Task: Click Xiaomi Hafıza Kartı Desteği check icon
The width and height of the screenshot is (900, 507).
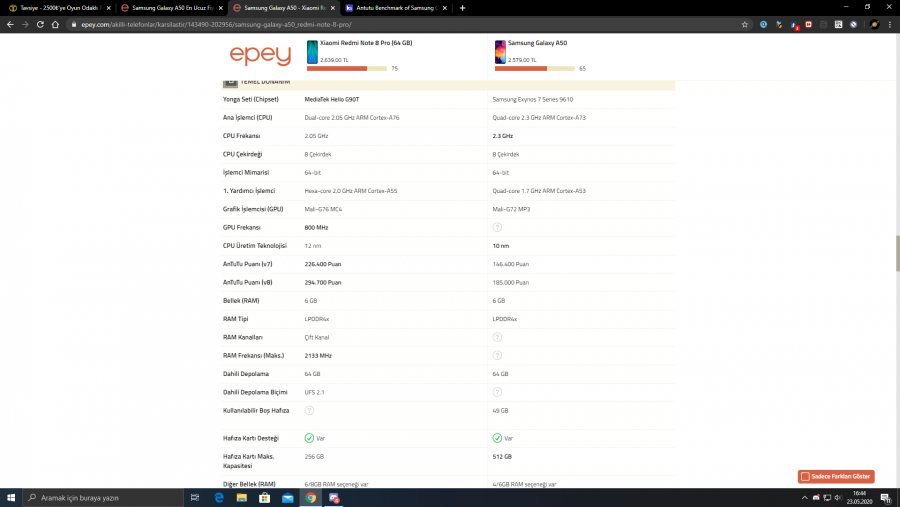Action: (x=309, y=438)
